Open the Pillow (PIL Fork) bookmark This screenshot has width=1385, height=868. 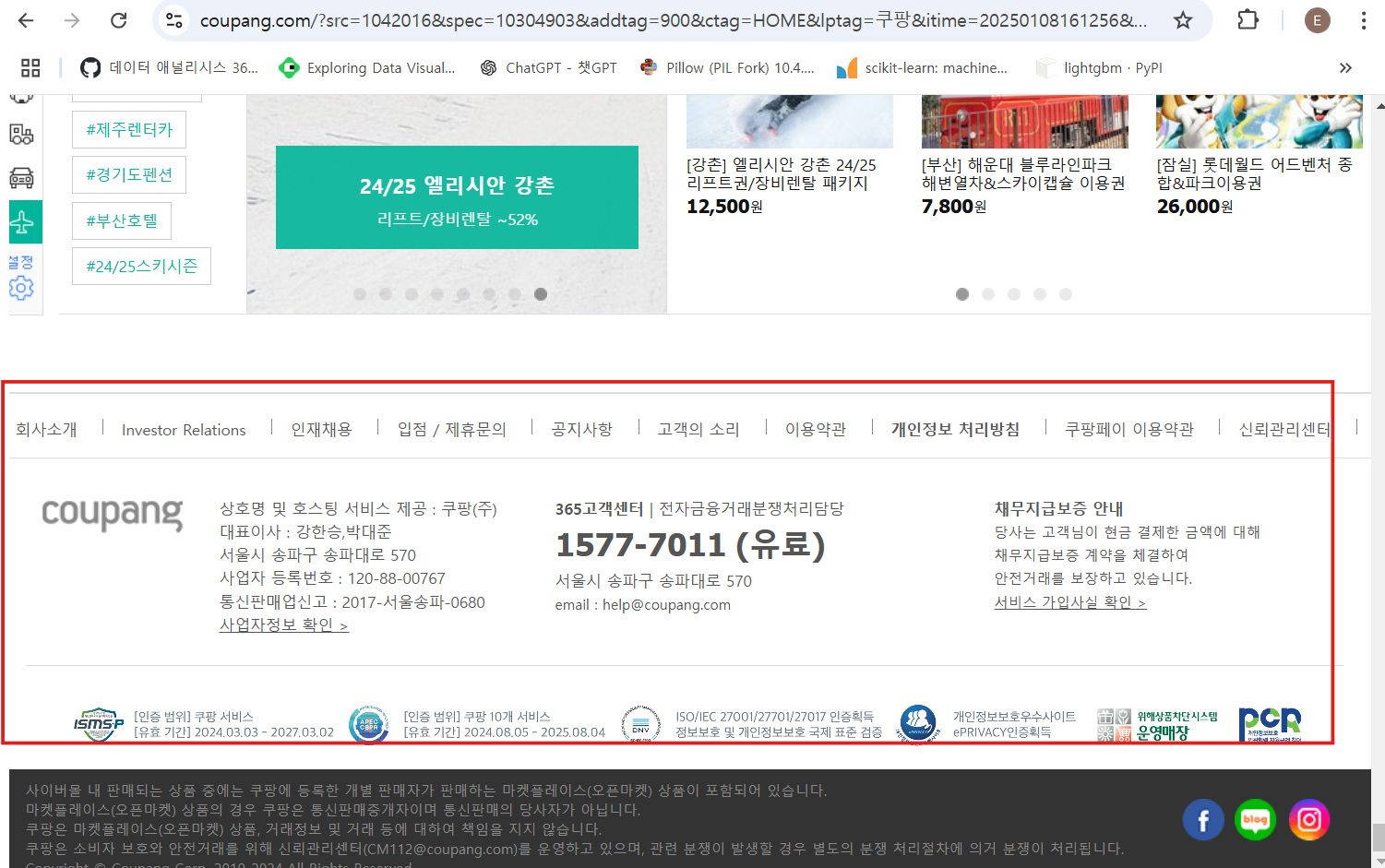pyautogui.click(x=727, y=67)
